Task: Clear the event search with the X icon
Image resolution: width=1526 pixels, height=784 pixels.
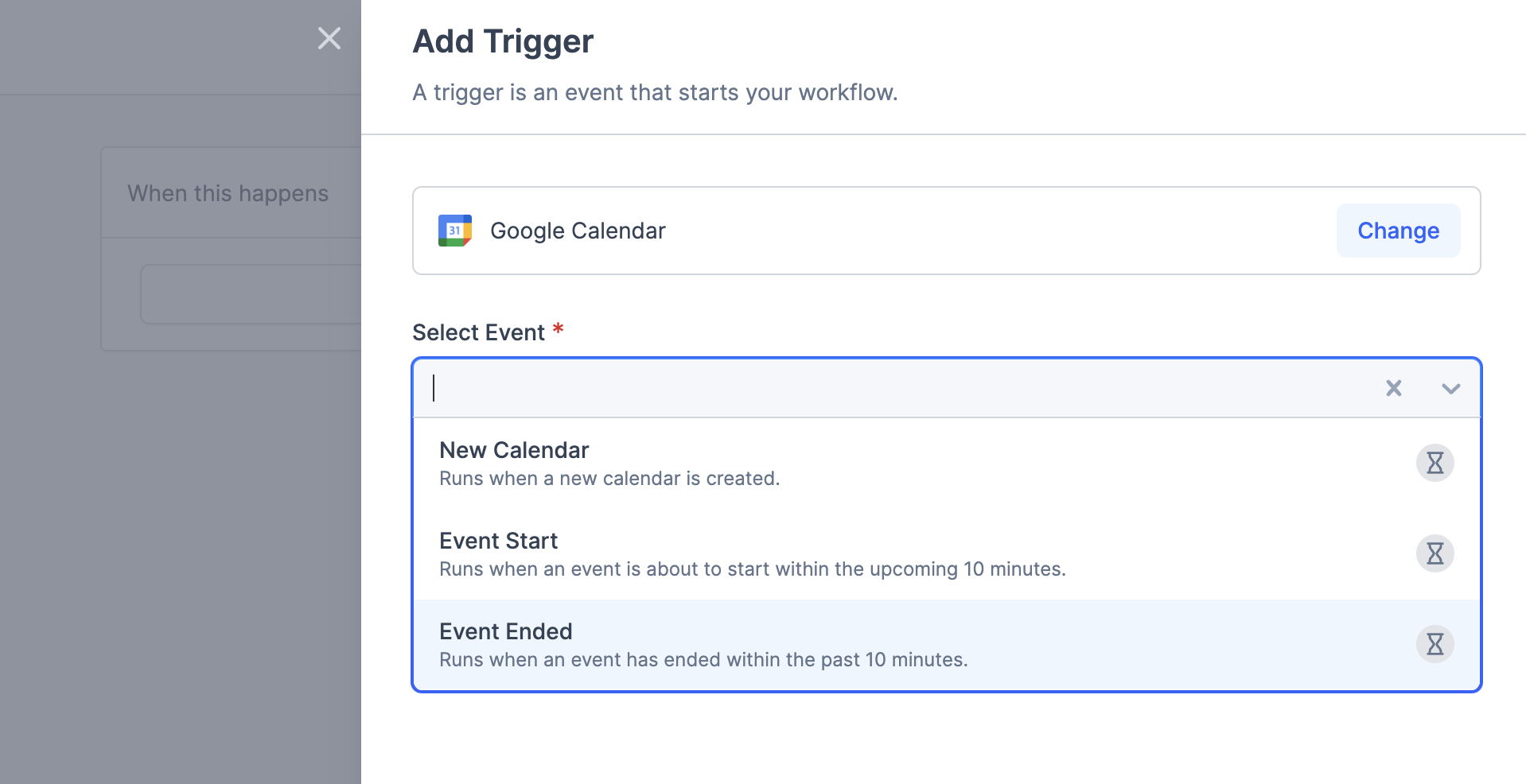Action: pos(1394,389)
